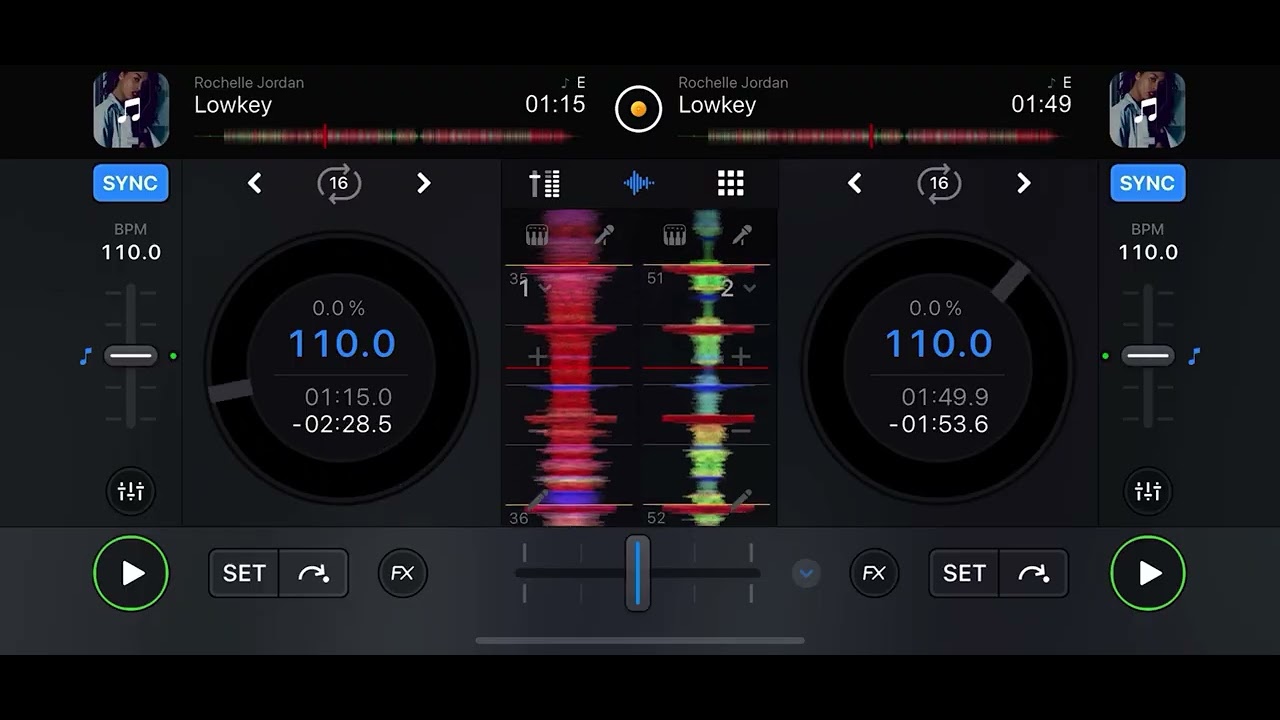Tap the microphone icon on deck 2 waveform
1280x720 pixels.
tap(742, 235)
